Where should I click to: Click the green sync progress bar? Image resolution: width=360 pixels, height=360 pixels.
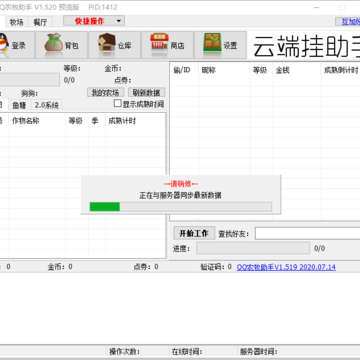181,207
